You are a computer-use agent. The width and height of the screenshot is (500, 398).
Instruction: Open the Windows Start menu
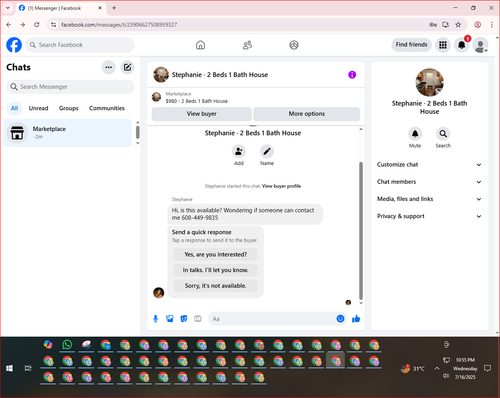point(9,368)
